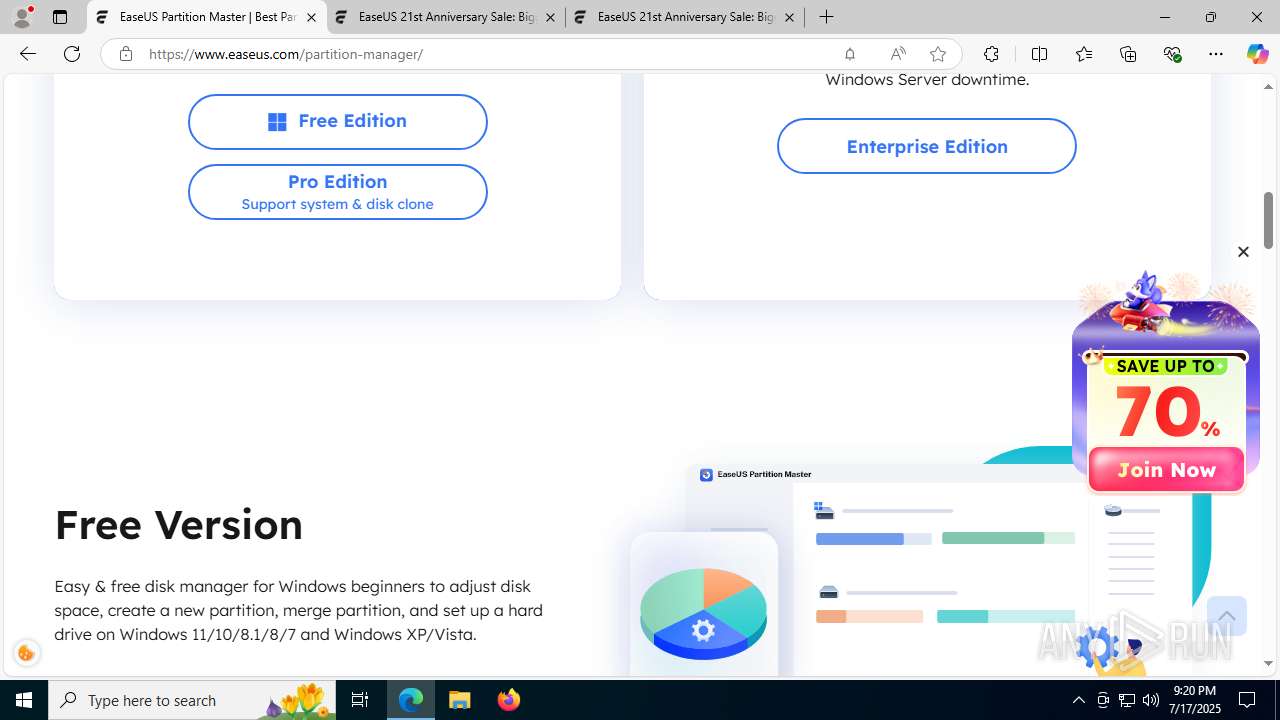Viewport: 1280px width, 720px height.
Task: Open Settings and more menu
Action: 1216,54
